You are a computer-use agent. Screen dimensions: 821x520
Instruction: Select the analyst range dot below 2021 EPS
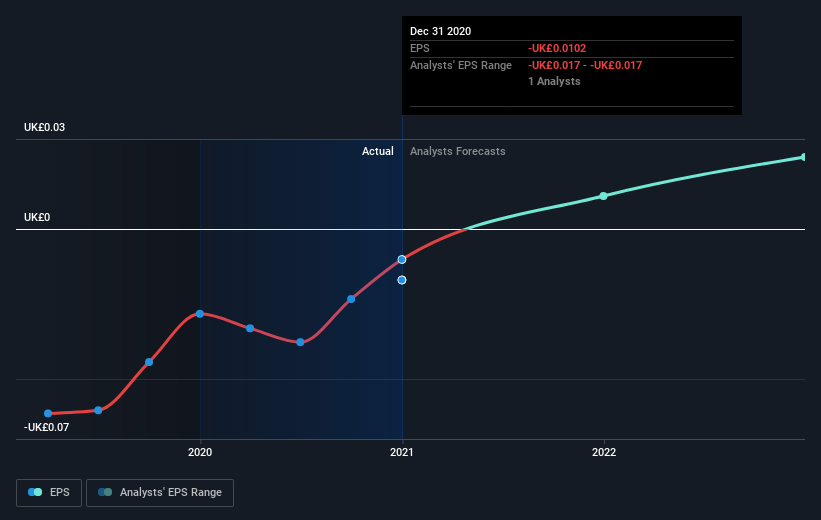[x=402, y=280]
